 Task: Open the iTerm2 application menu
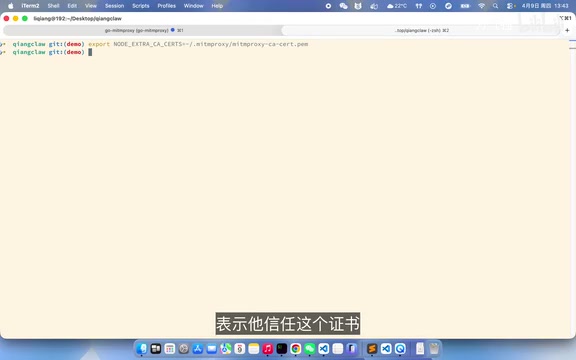(x=30, y=6)
